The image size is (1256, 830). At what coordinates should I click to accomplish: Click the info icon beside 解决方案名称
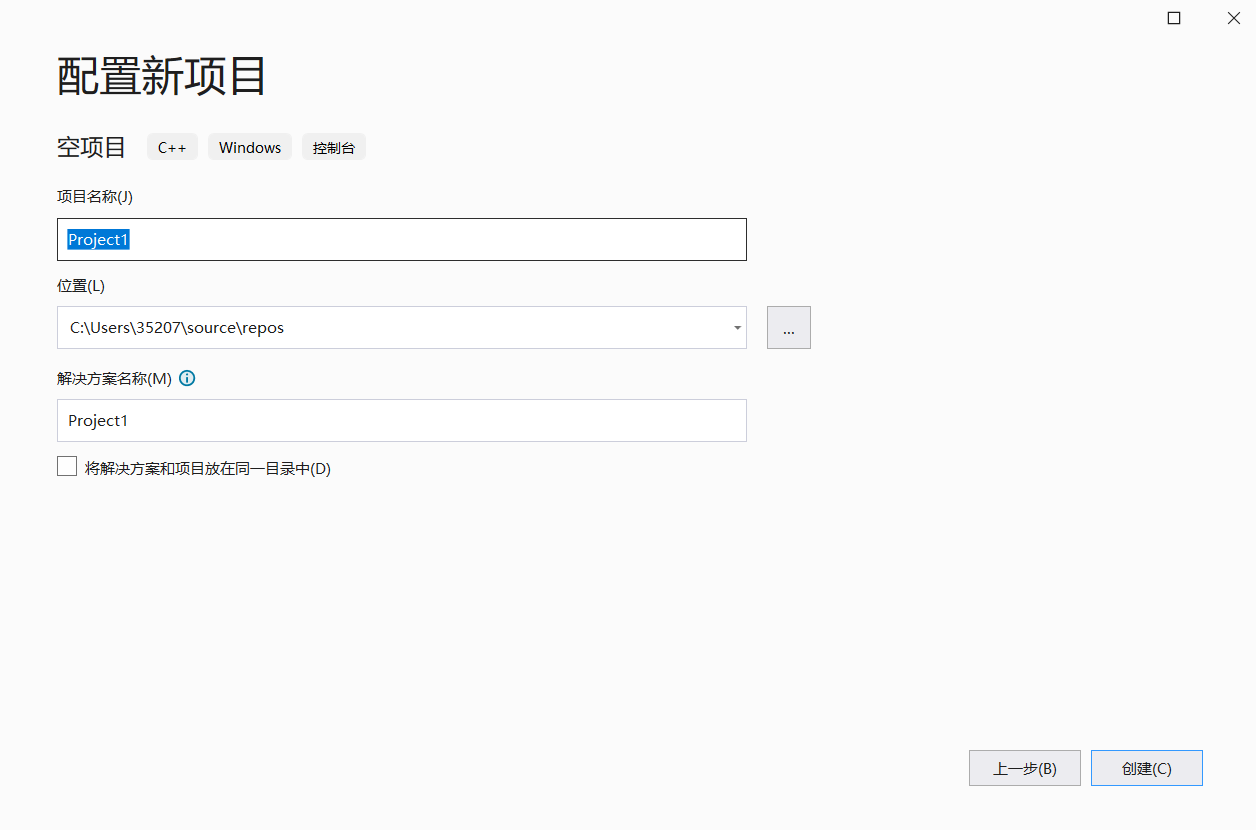pos(187,379)
